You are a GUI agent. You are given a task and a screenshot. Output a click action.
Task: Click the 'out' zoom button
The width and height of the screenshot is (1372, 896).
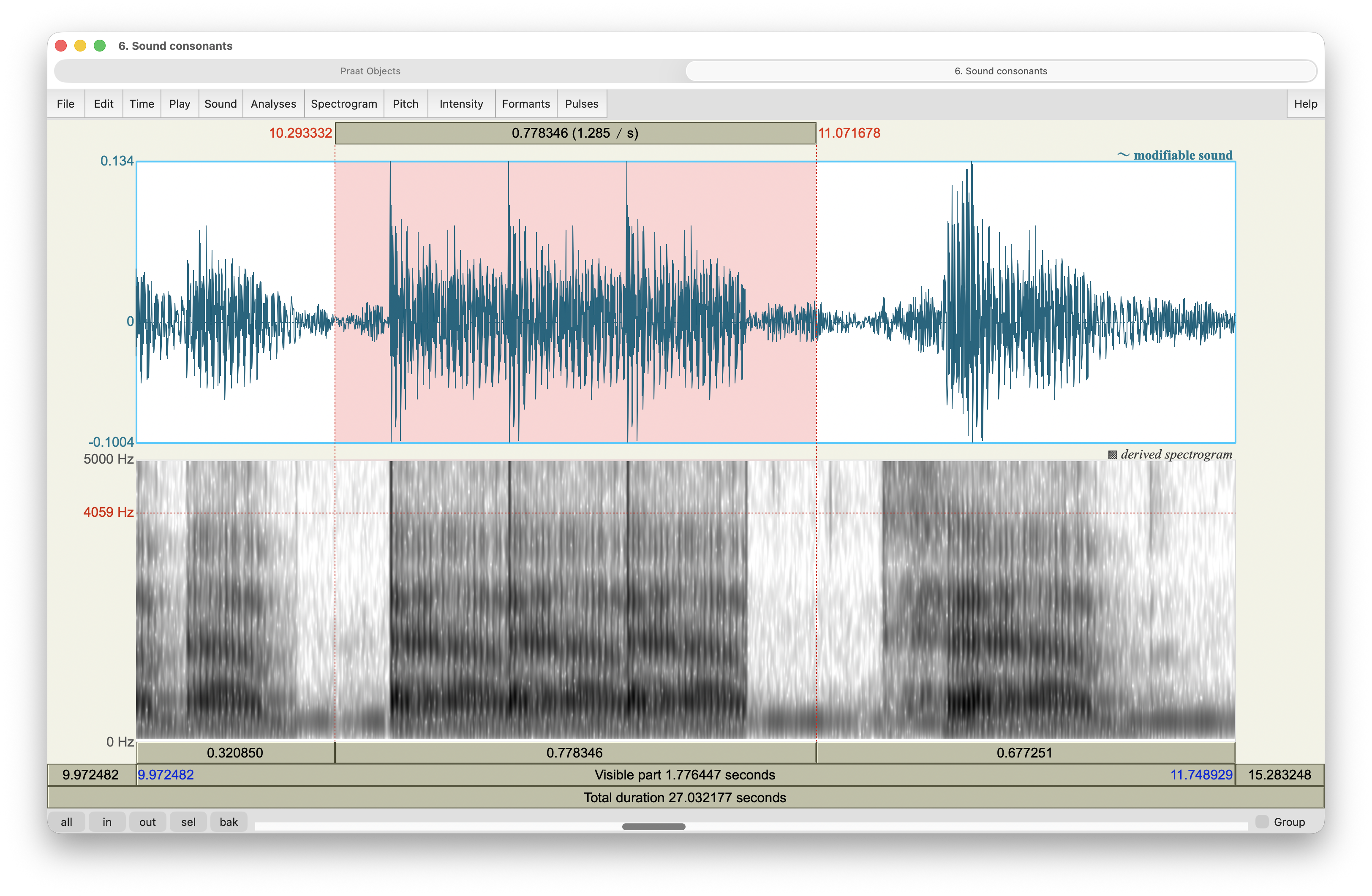(147, 822)
